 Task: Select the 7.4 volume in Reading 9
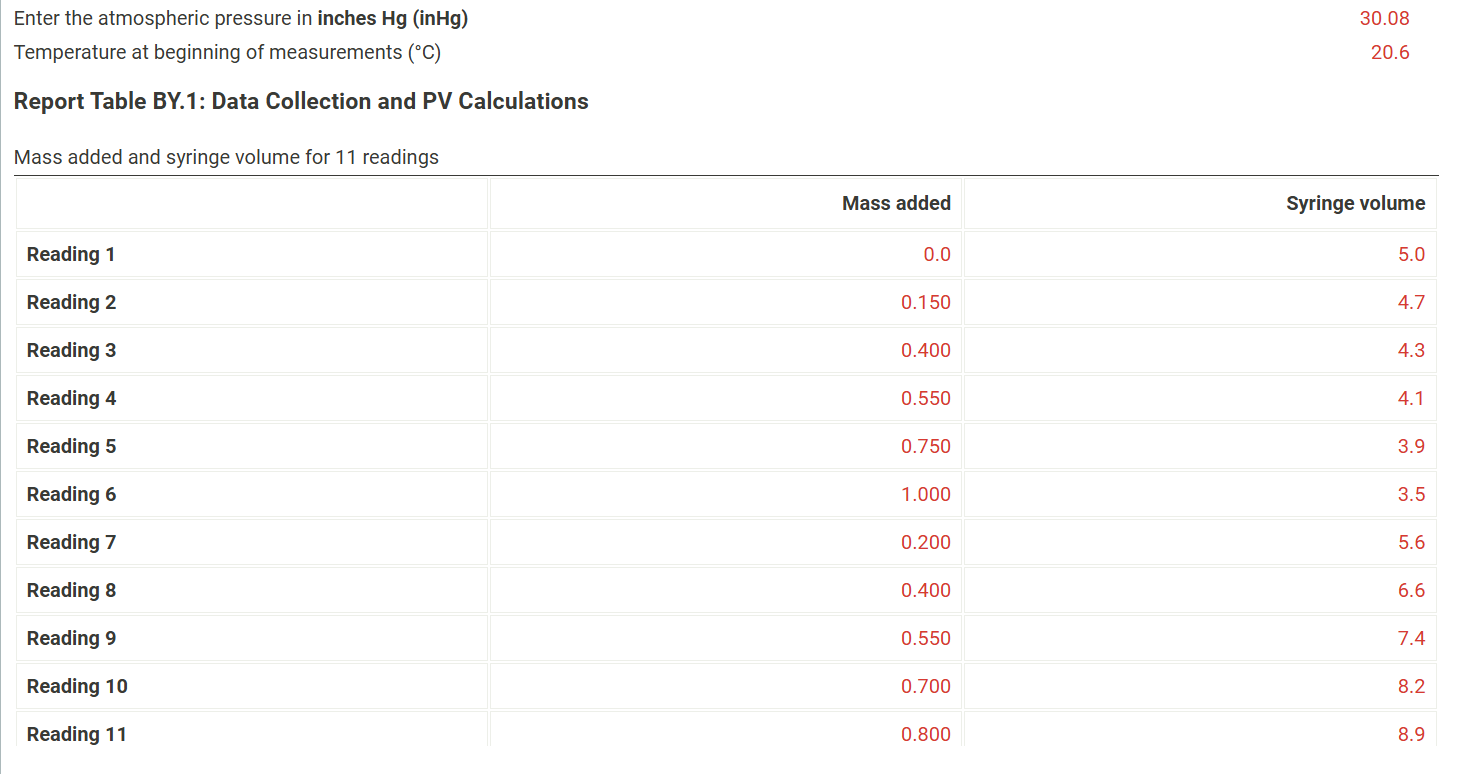tap(1413, 638)
